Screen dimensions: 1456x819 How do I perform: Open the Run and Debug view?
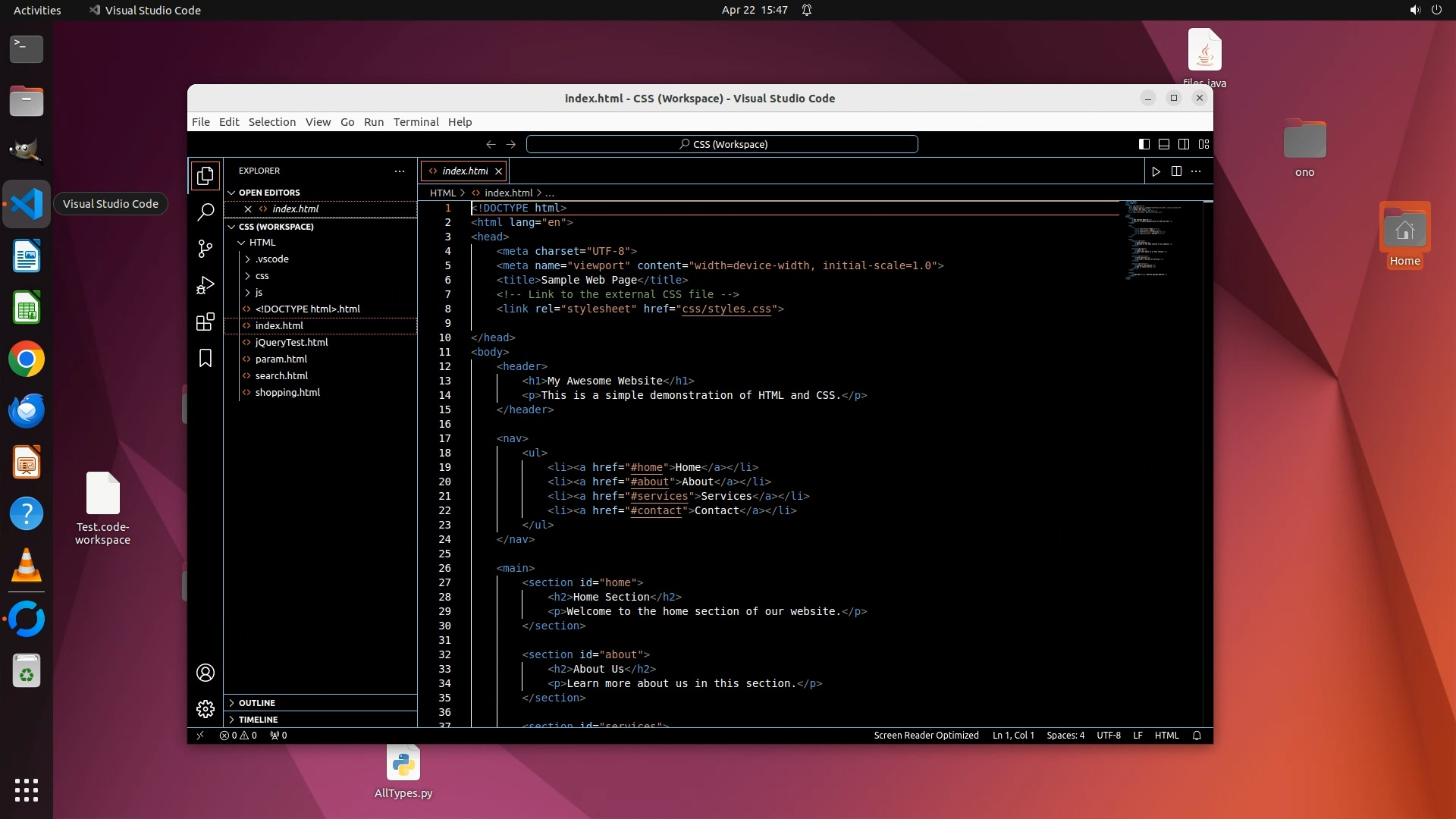(205, 285)
